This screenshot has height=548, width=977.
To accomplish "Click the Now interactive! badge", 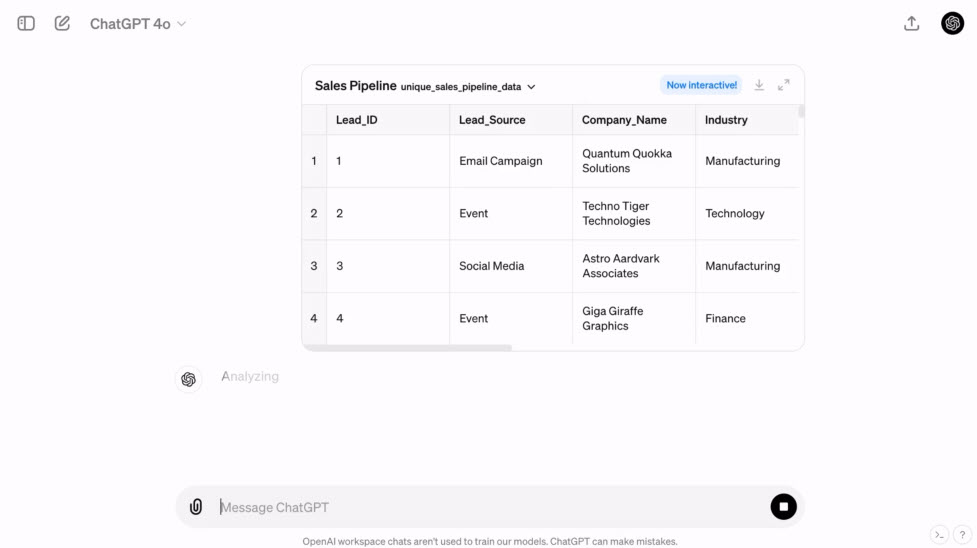I will coord(701,85).
